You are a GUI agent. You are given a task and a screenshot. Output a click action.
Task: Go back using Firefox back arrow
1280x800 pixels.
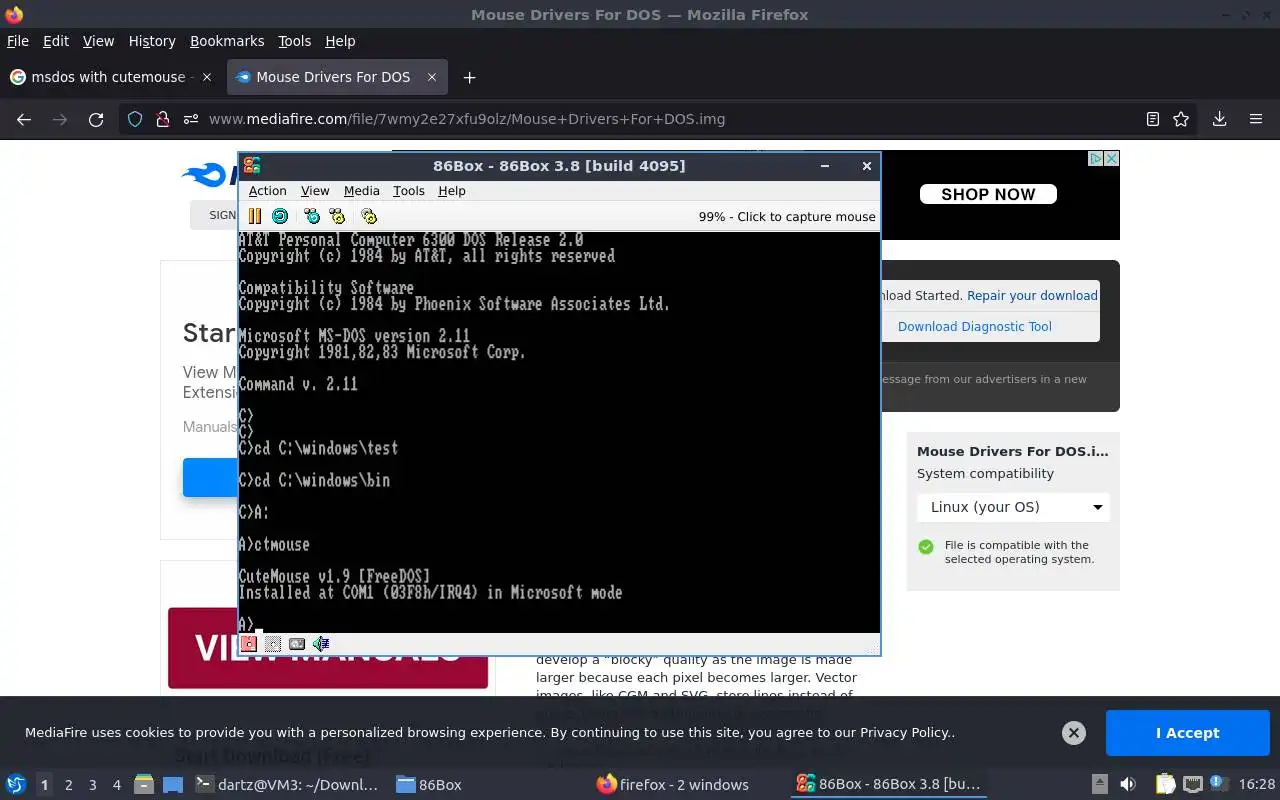point(24,119)
